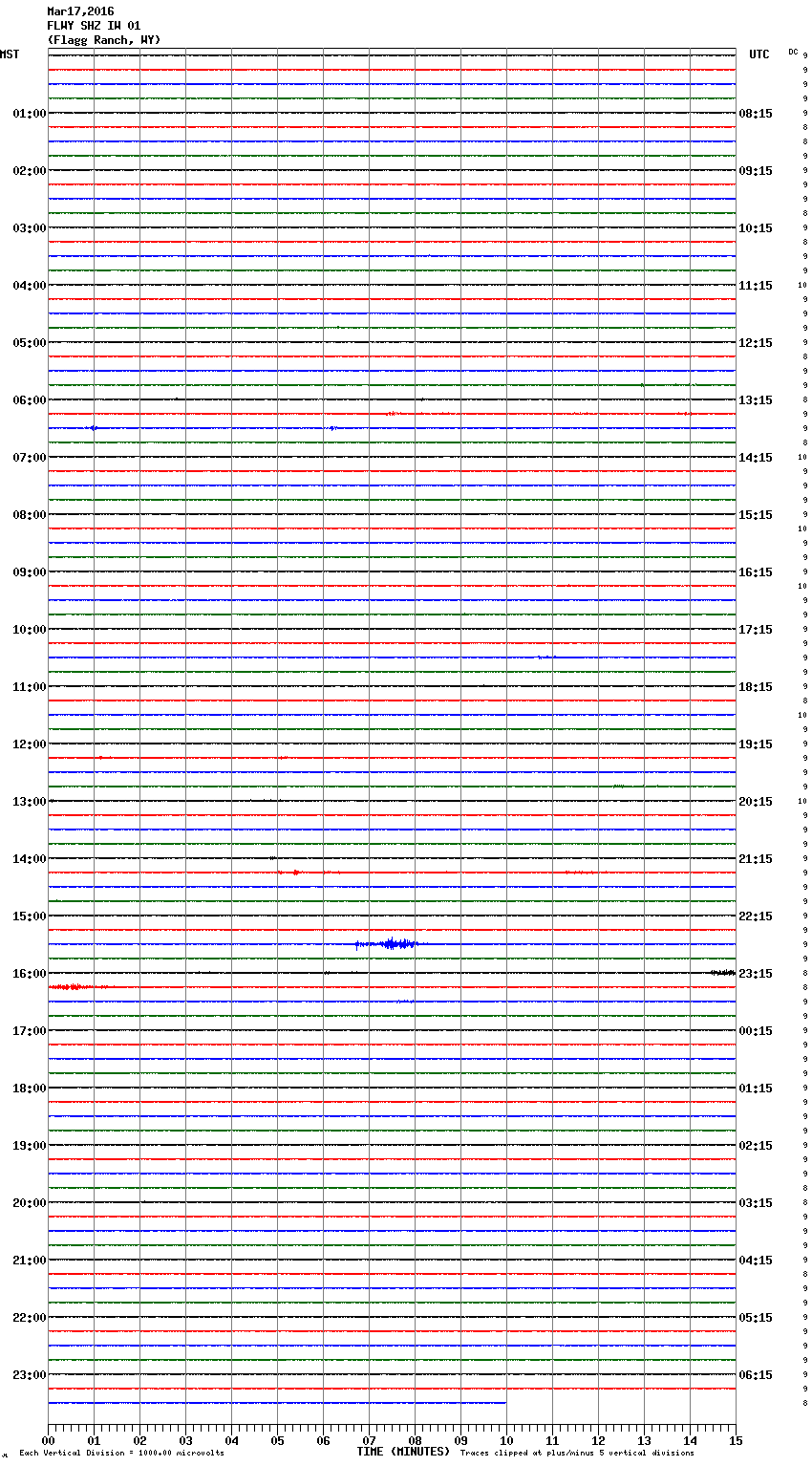Select the 04:00 MST time label
The image size is (812, 1466).
[29, 286]
